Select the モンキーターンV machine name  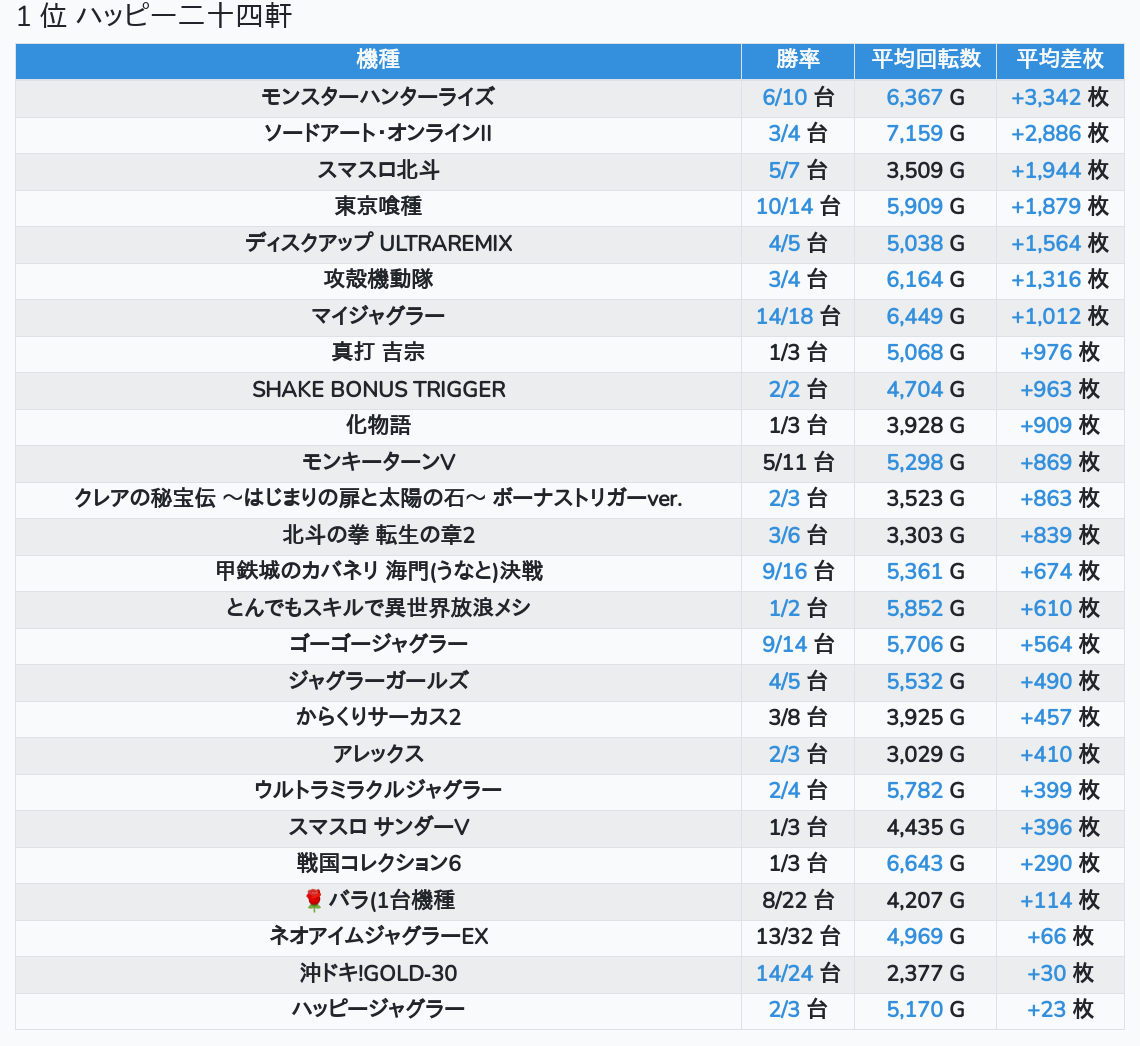378,462
